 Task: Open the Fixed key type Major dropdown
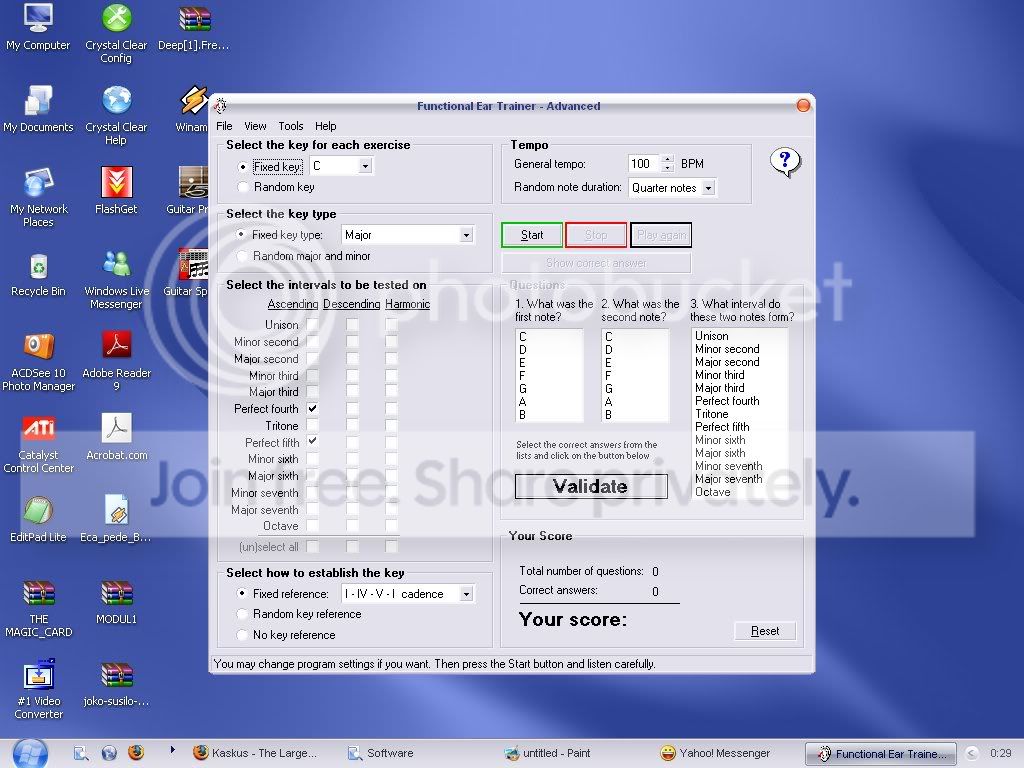[466, 235]
